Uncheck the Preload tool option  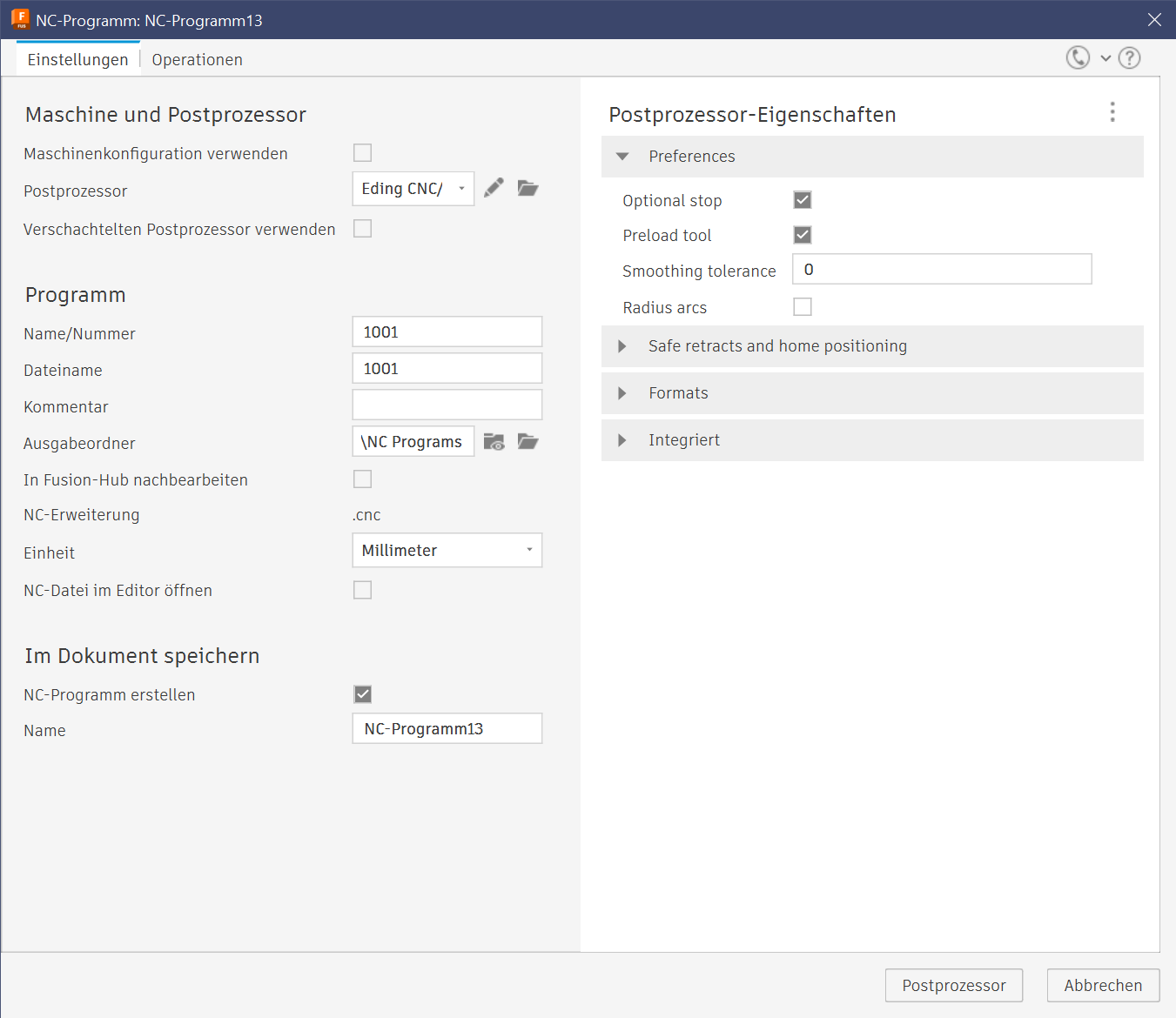pos(803,235)
